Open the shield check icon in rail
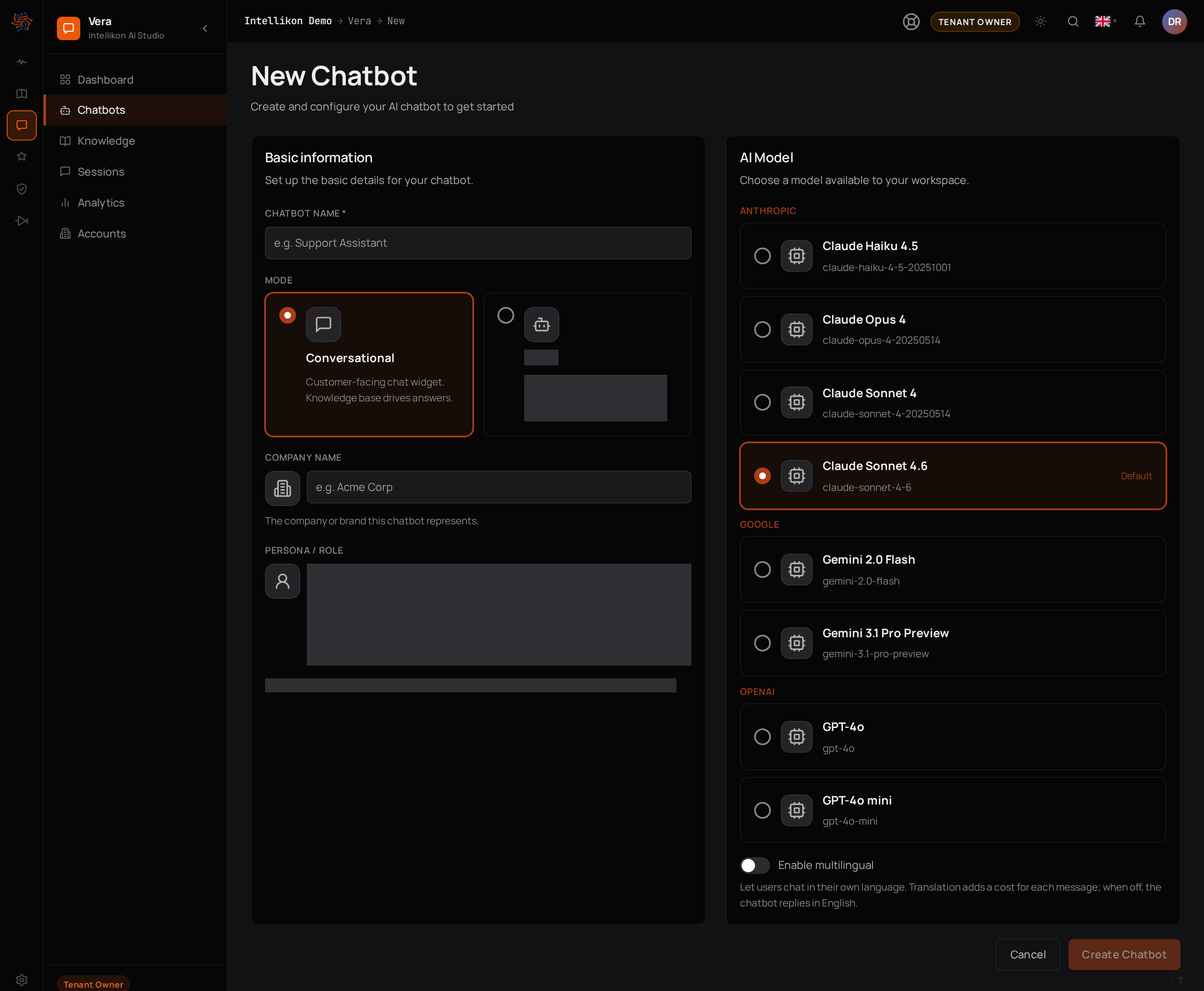The height and width of the screenshot is (991, 1204). pyautogui.click(x=22, y=189)
